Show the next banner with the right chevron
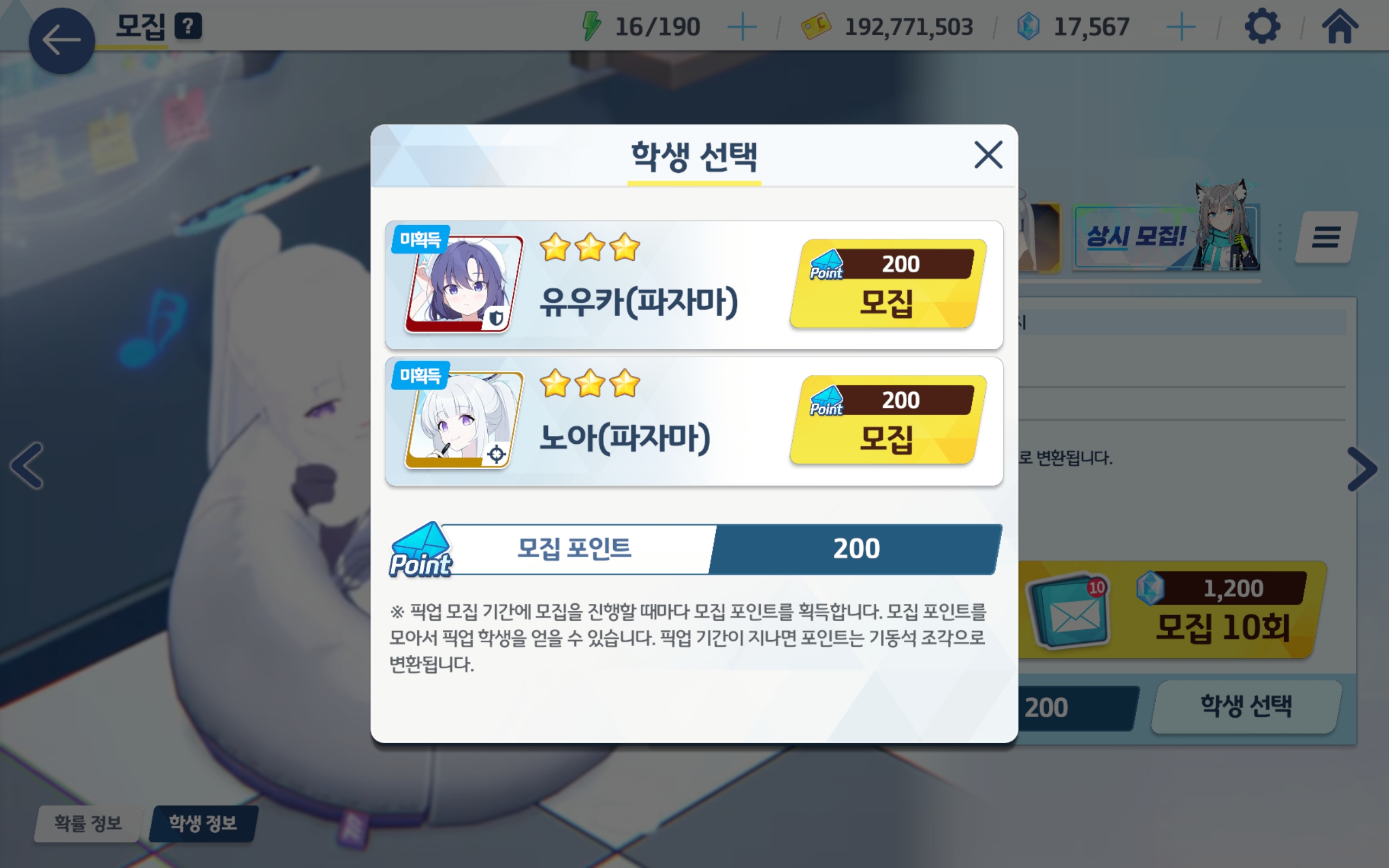 coord(1361,468)
